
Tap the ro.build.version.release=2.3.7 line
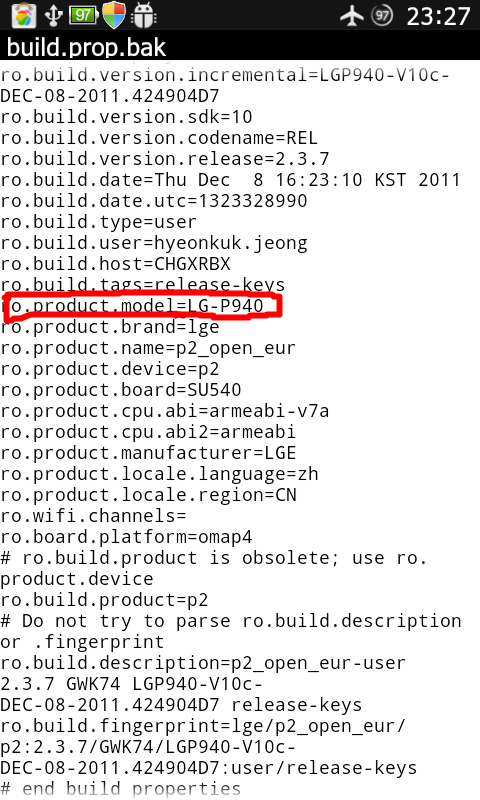[165, 159]
